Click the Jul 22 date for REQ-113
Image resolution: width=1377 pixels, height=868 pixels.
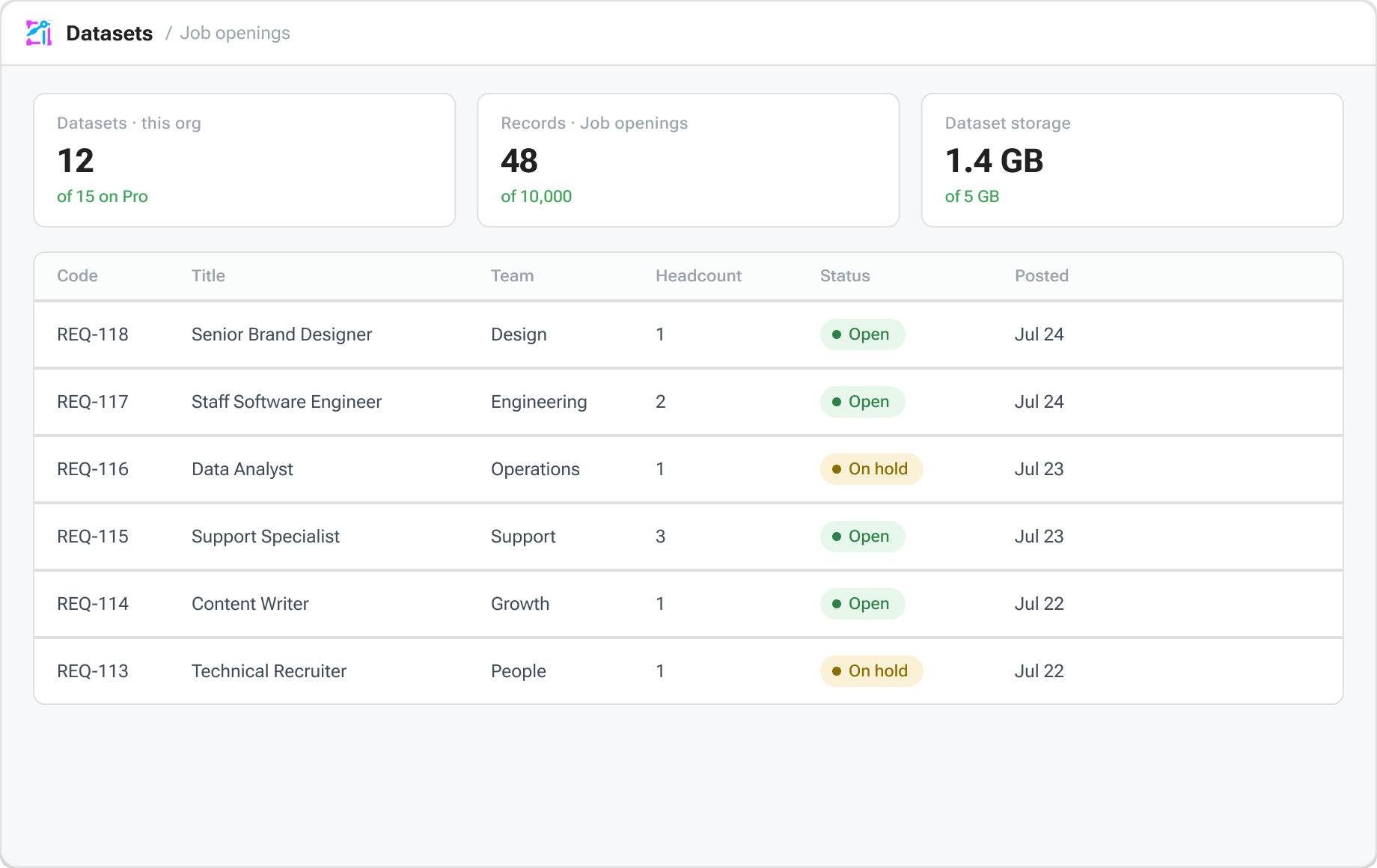(x=1039, y=671)
